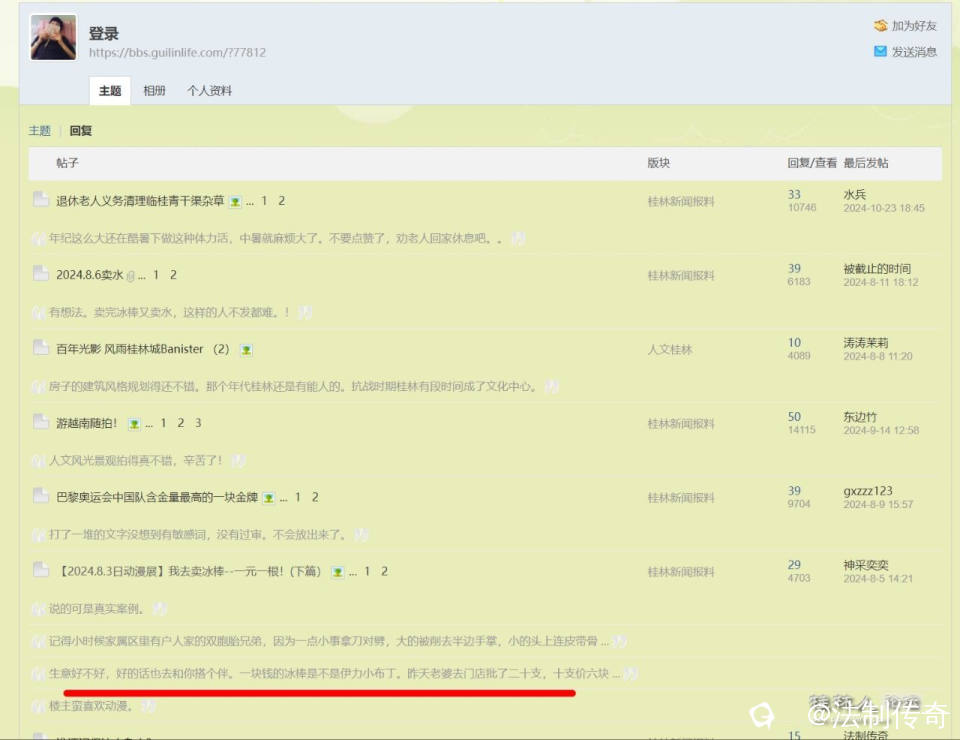Click the 加为好友 add friend icon

[x=880, y=26]
